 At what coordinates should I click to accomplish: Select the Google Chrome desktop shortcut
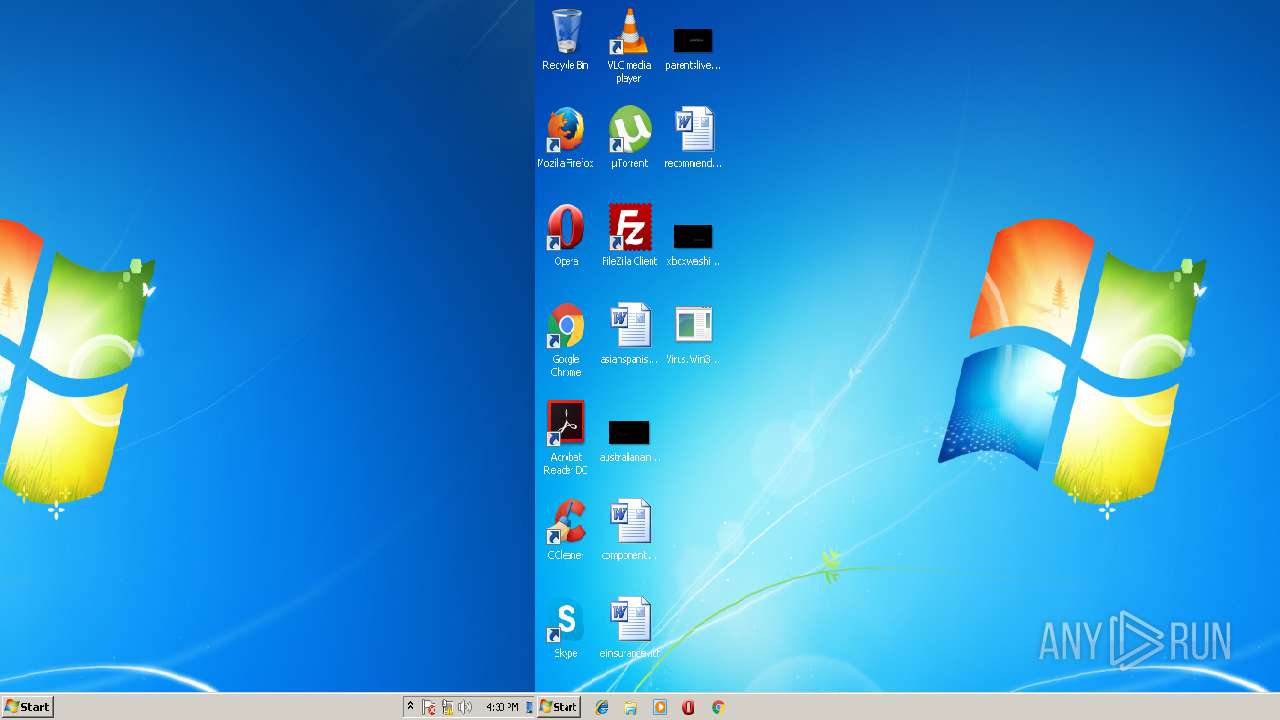pyautogui.click(x=565, y=340)
